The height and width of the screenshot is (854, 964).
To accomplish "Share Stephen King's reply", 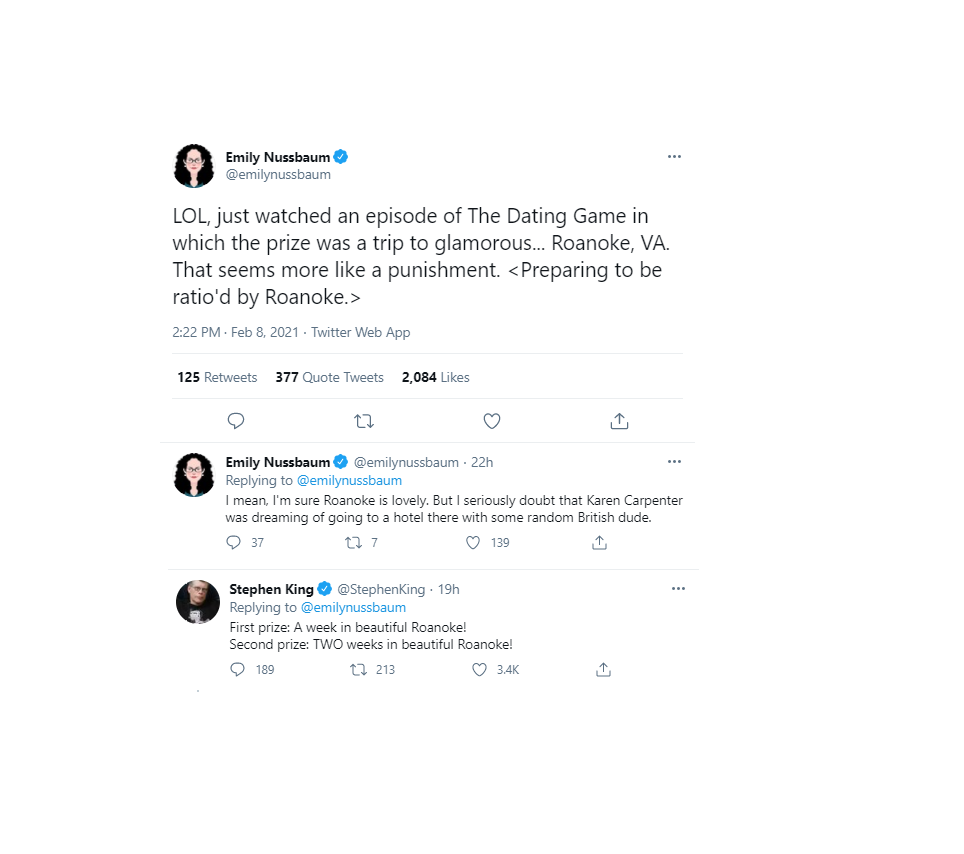I will [603, 670].
